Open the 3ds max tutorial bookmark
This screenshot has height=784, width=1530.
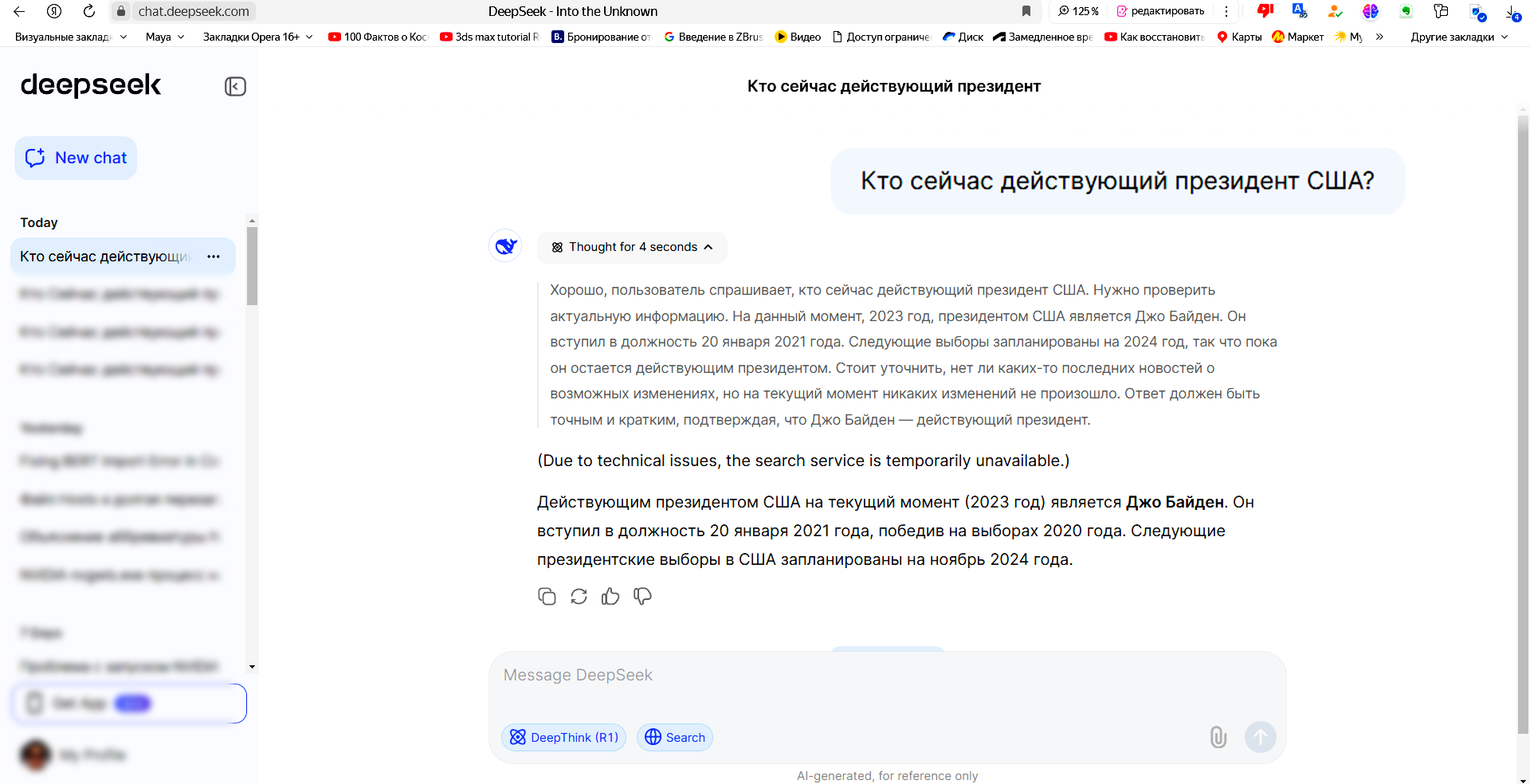[x=489, y=37]
